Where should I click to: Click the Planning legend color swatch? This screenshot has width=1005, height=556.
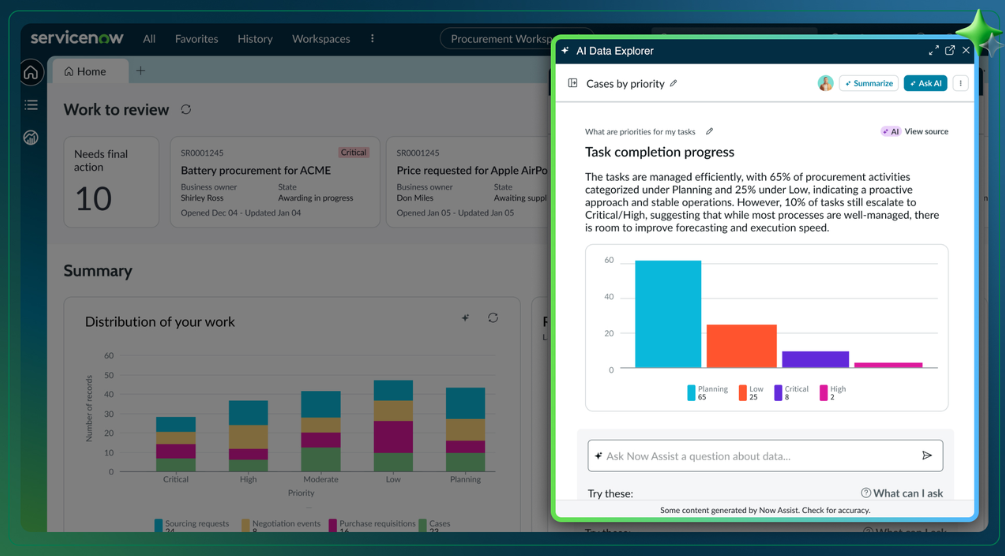click(691, 393)
